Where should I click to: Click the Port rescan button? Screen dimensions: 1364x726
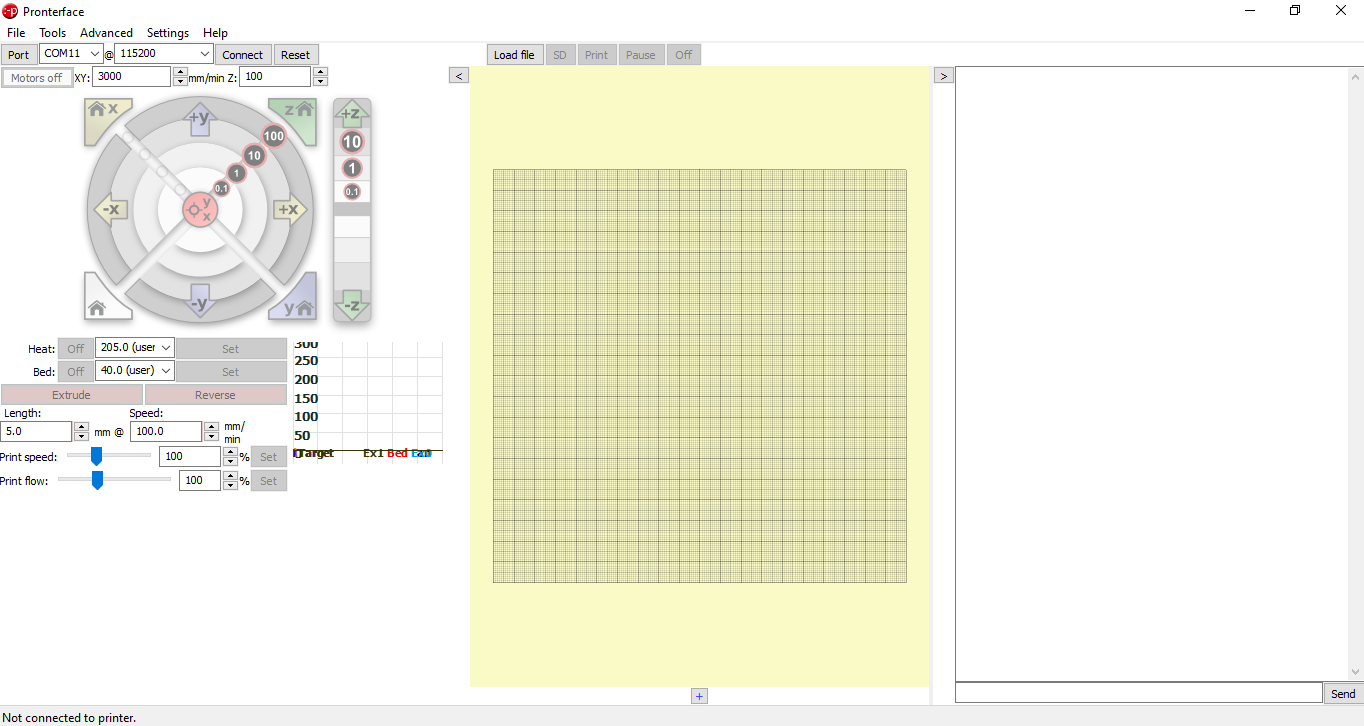tap(19, 55)
